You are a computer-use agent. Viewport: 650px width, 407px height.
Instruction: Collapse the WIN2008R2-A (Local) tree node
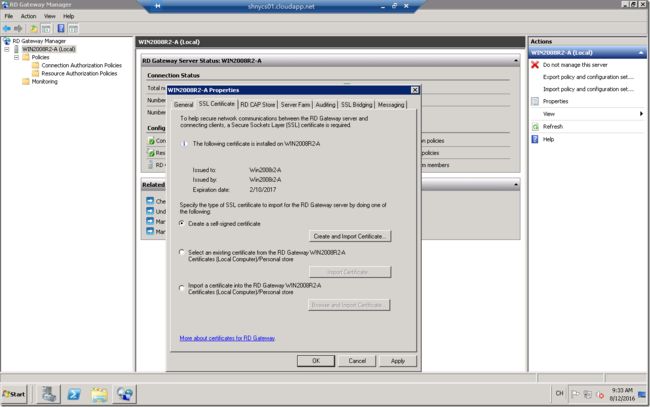pyautogui.click(x=7, y=49)
